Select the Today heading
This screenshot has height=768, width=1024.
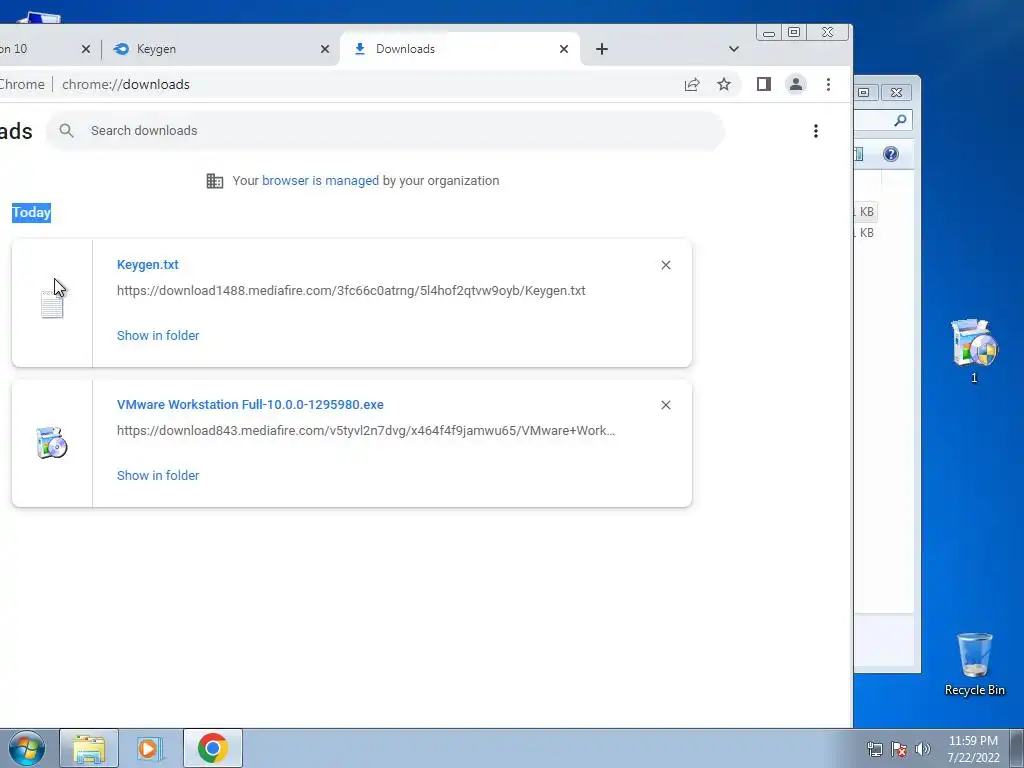tap(31, 212)
